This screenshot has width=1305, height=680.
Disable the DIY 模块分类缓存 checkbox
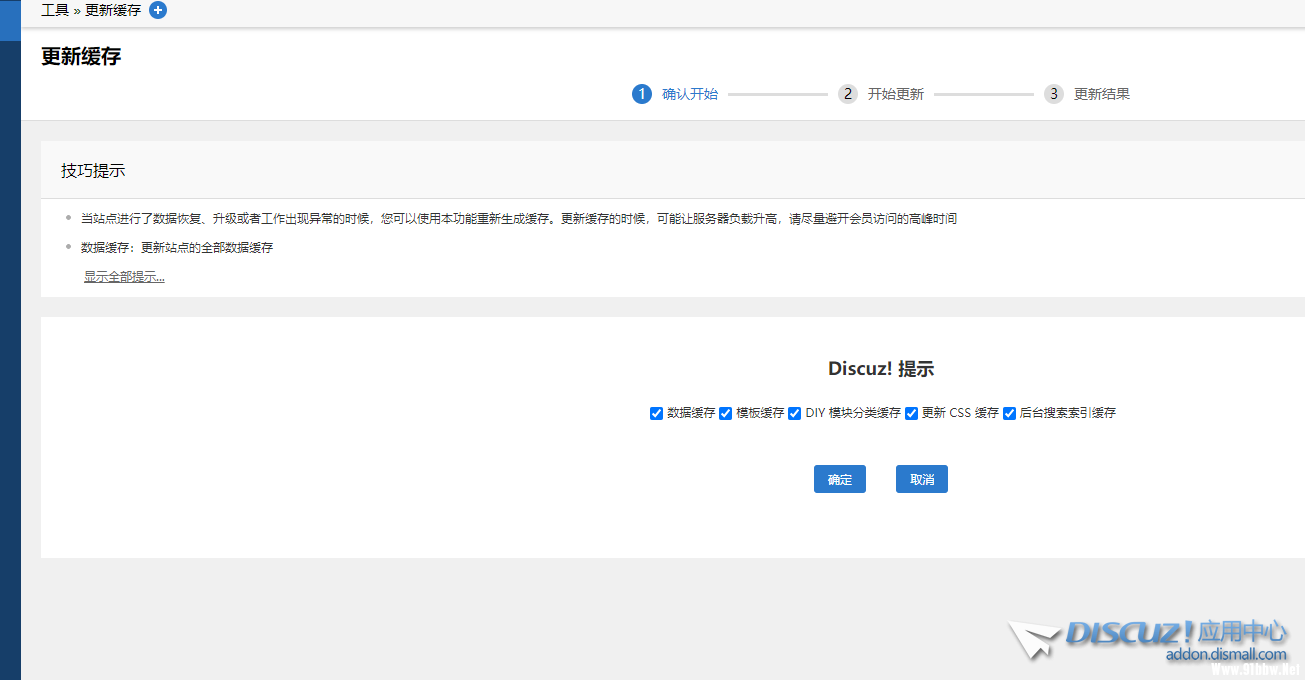795,414
